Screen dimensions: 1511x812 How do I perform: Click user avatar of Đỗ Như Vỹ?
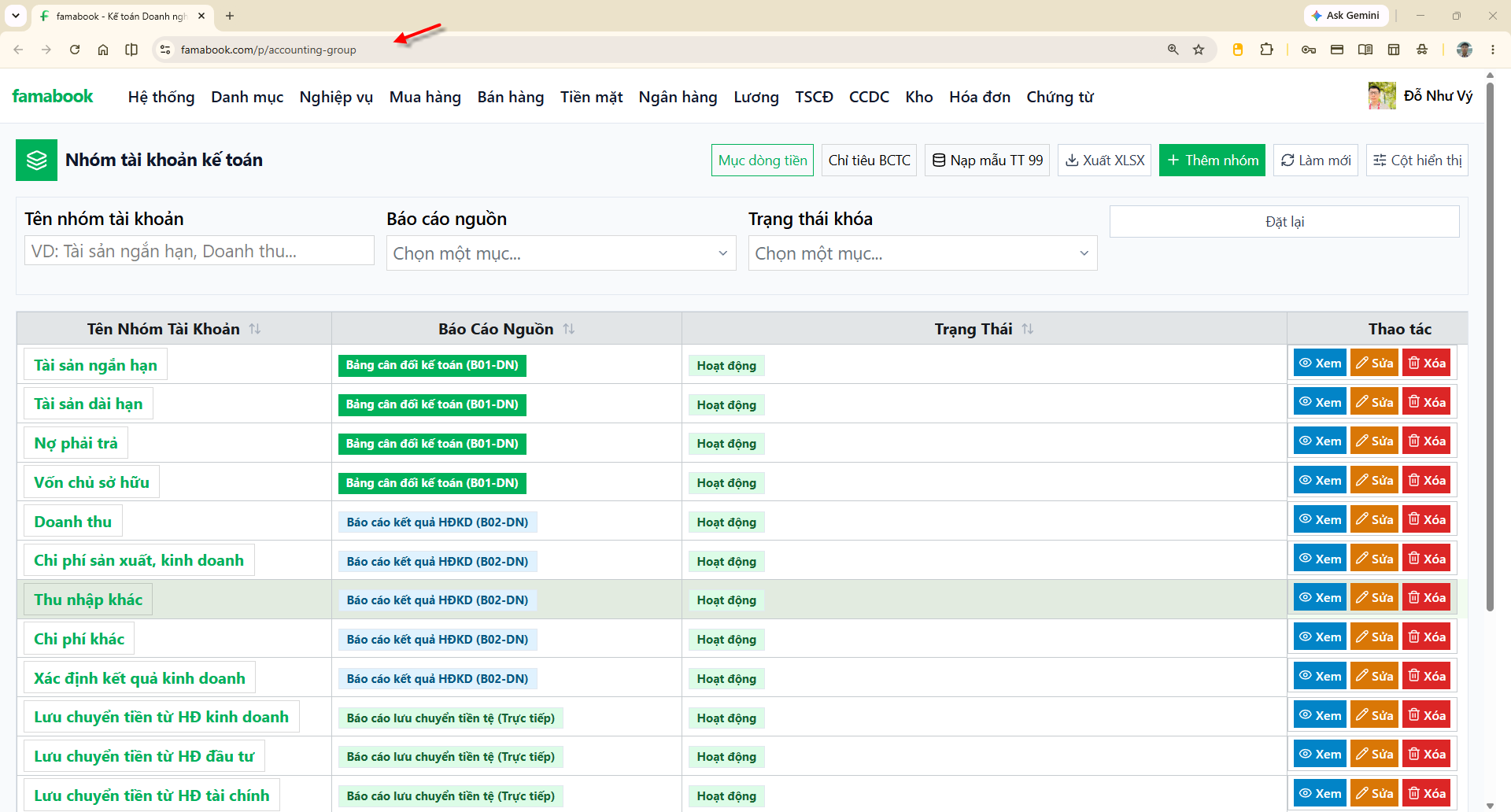(1382, 96)
